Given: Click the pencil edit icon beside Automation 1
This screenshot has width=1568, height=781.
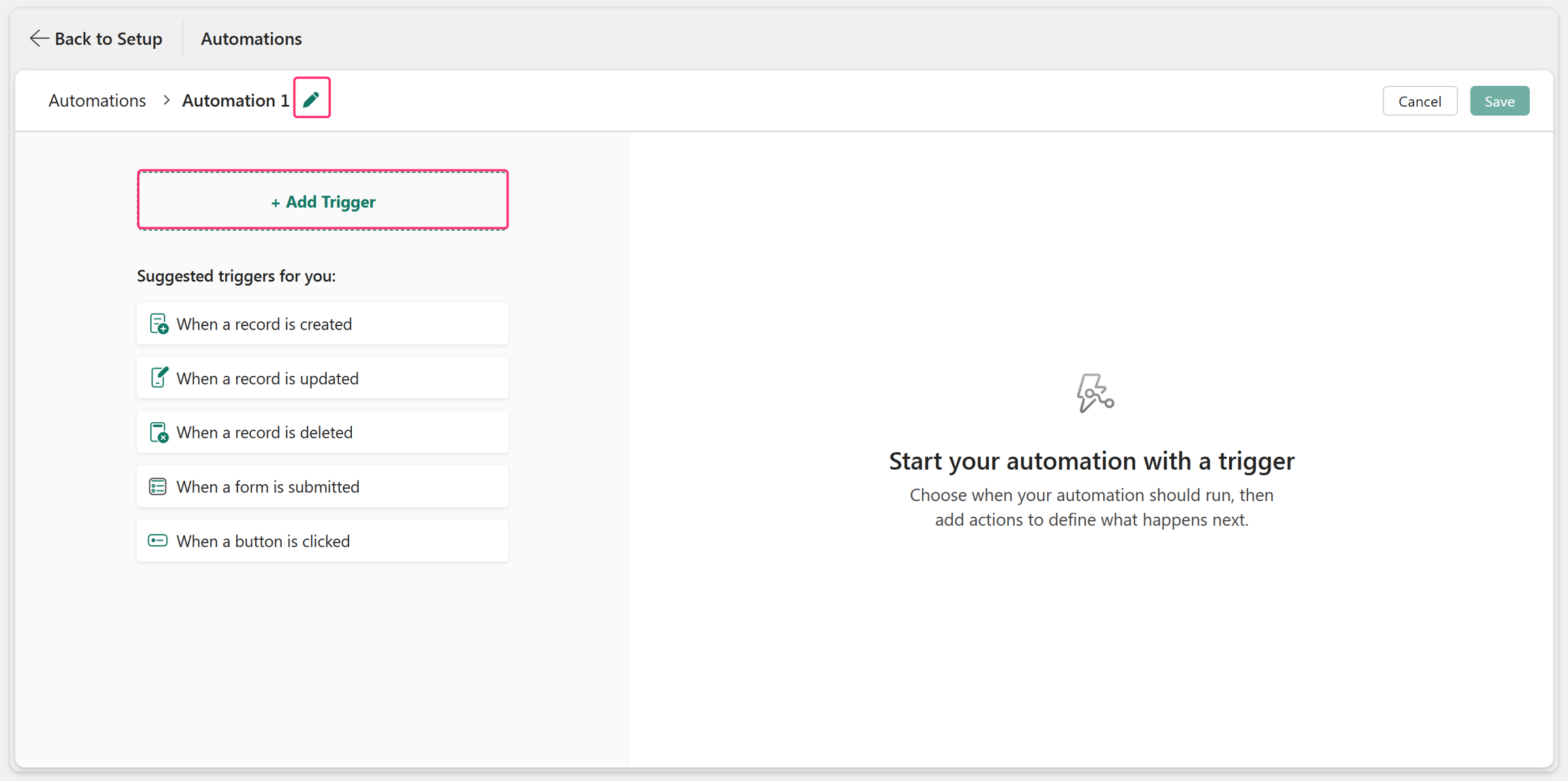Looking at the screenshot, I should [x=312, y=99].
